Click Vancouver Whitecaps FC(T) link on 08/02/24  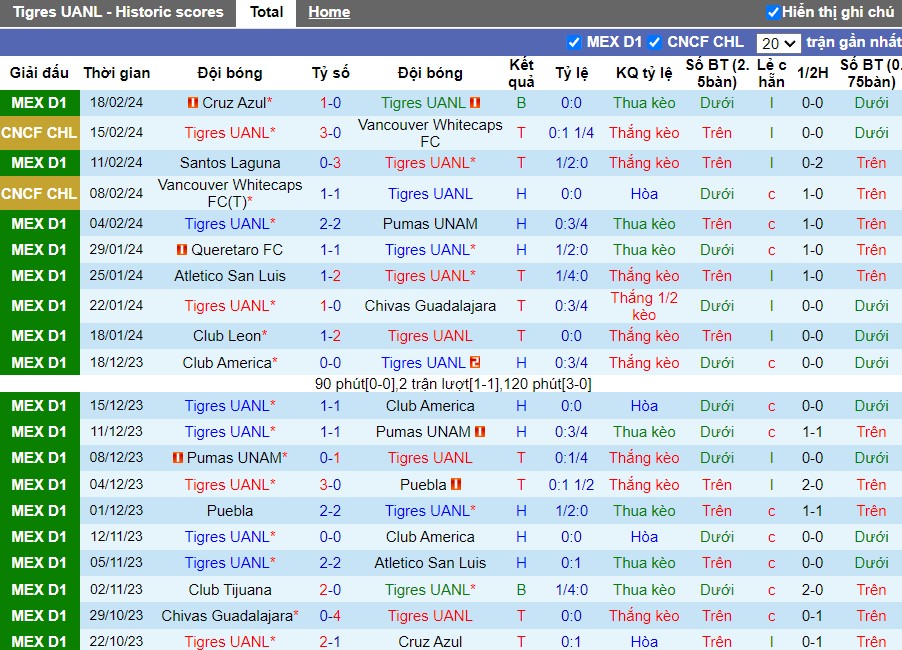tap(230, 193)
